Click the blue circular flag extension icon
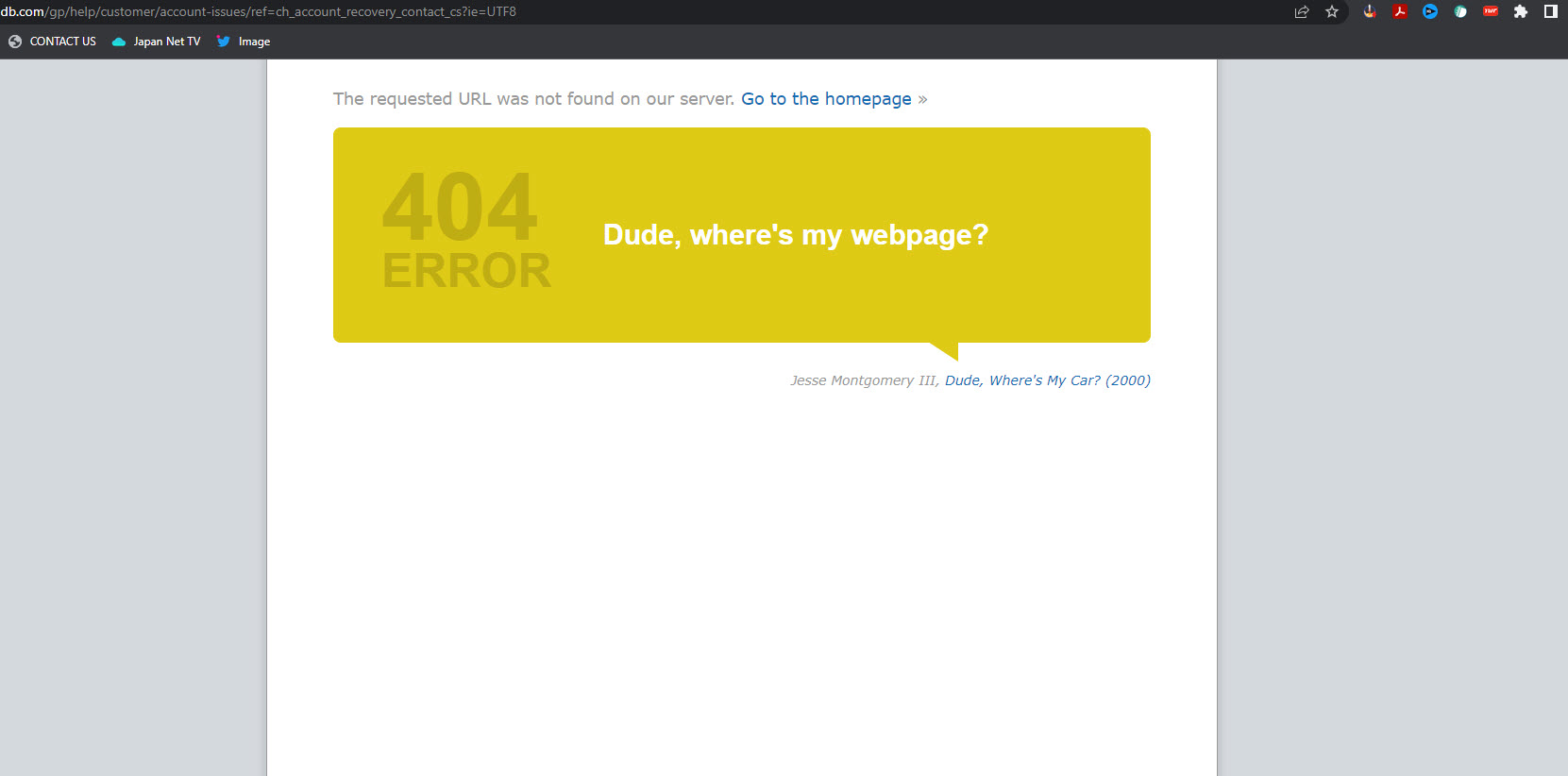This screenshot has width=1568, height=776. pyautogui.click(x=1430, y=12)
